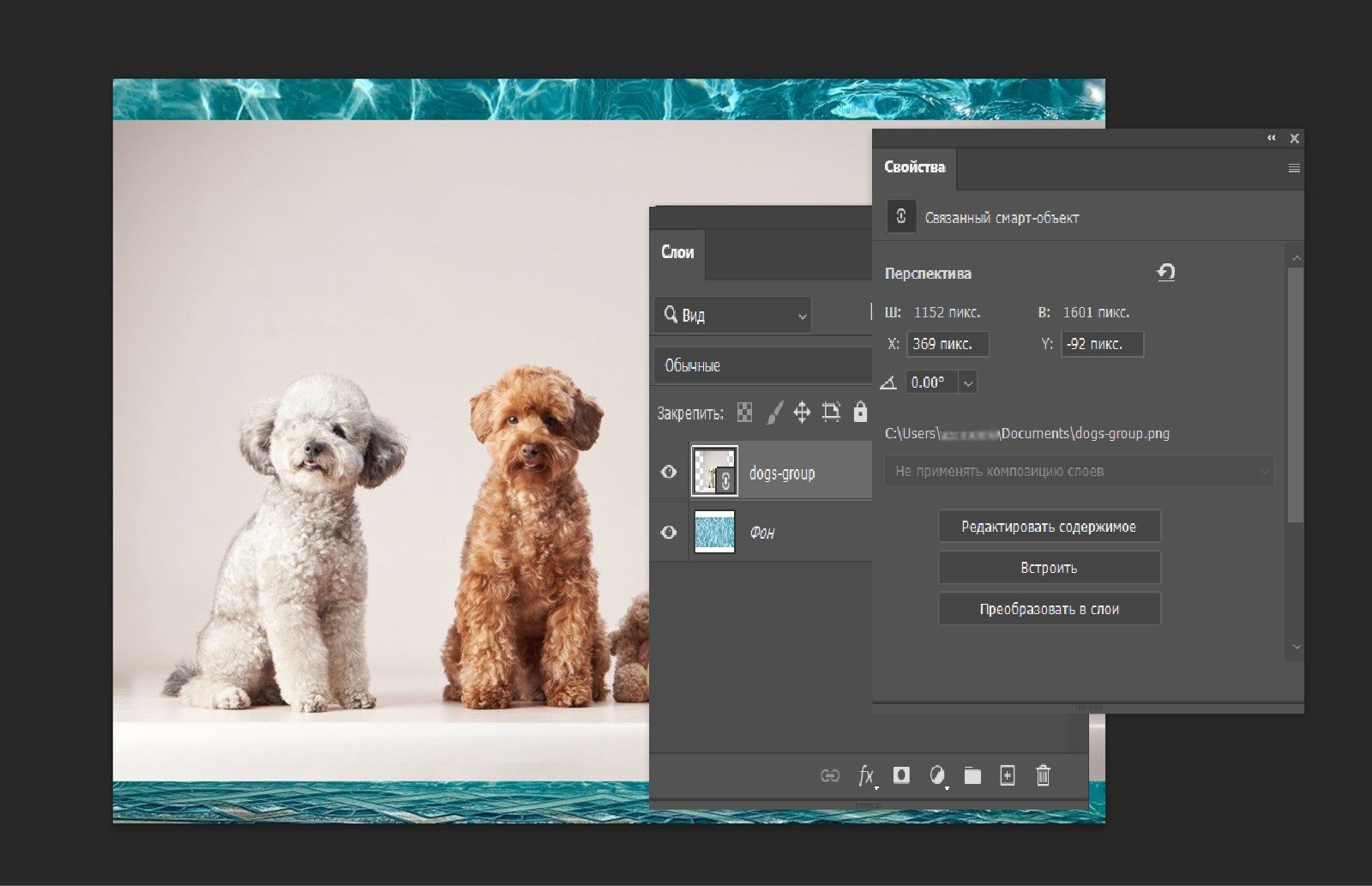
Task: Enable painting lock on the layer
Action: pyautogui.click(x=774, y=412)
